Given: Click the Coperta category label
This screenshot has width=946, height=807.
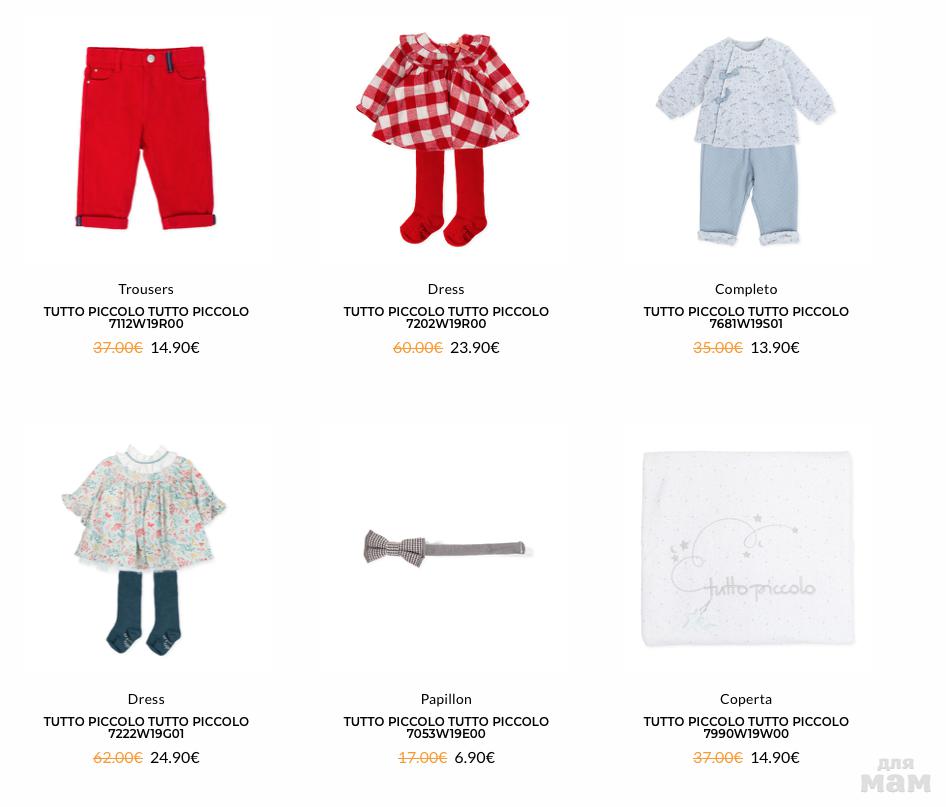Looking at the screenshot, I should [746, 699].
